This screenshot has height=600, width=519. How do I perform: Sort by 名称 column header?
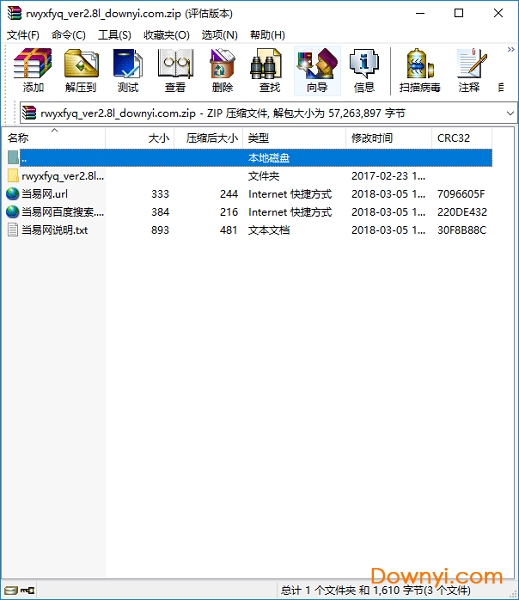(54, 138)
